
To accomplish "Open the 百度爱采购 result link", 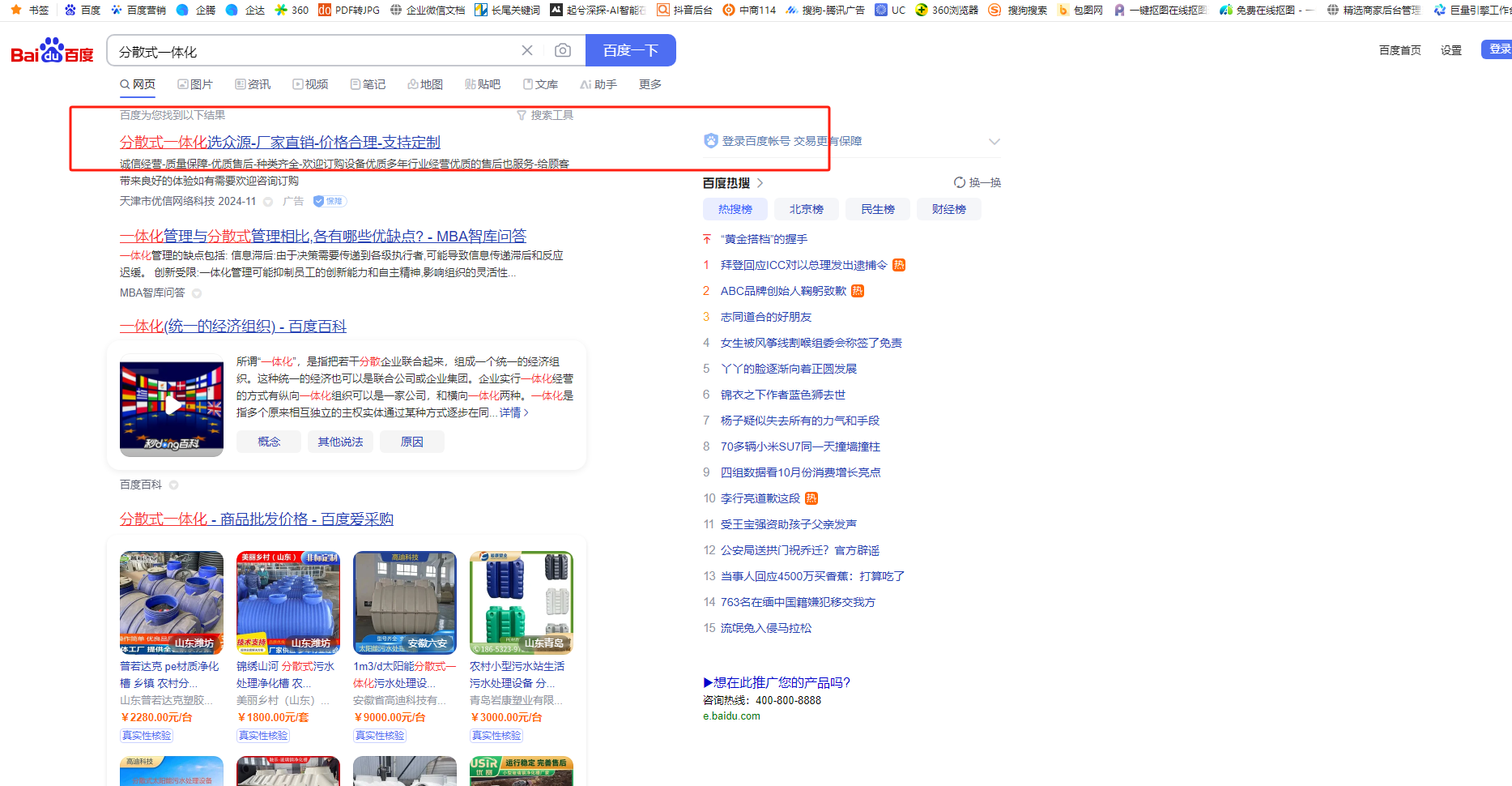I will click(x=256, y=519).
